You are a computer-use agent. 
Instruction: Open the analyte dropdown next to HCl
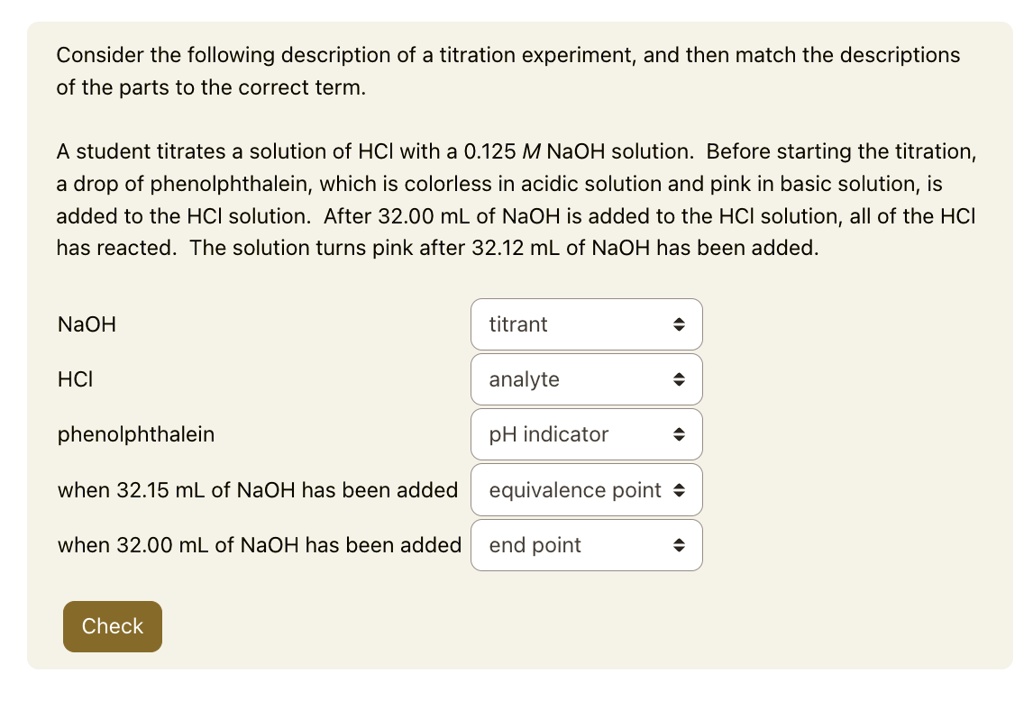click(x=586, y=379)
